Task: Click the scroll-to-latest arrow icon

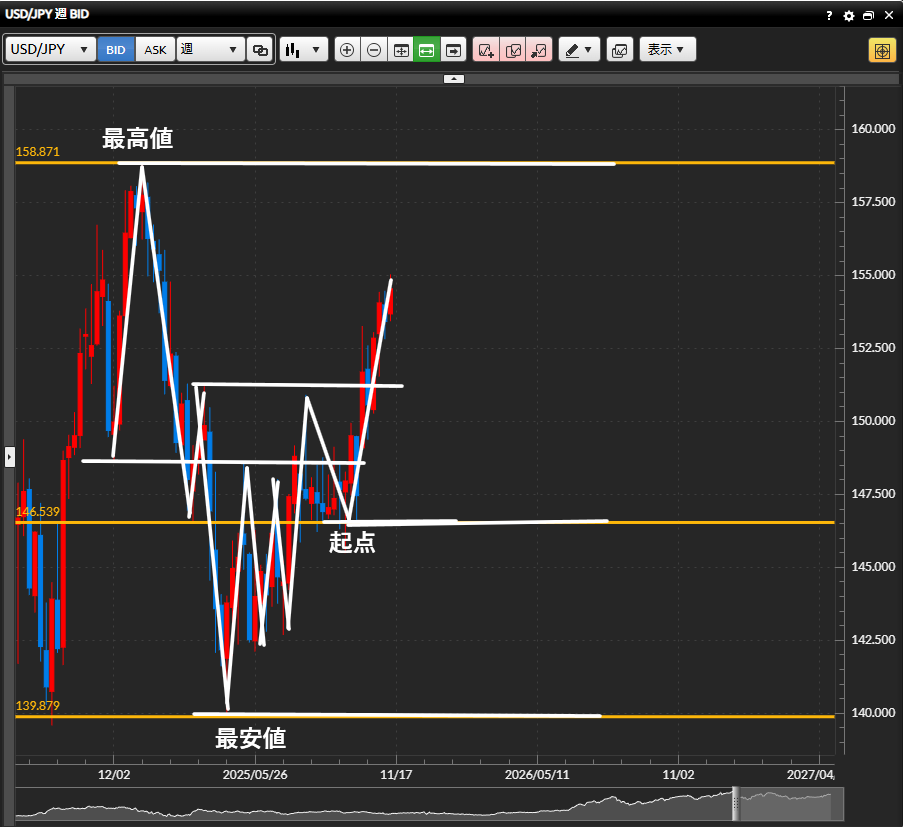Action: click(x=454, y=50)
